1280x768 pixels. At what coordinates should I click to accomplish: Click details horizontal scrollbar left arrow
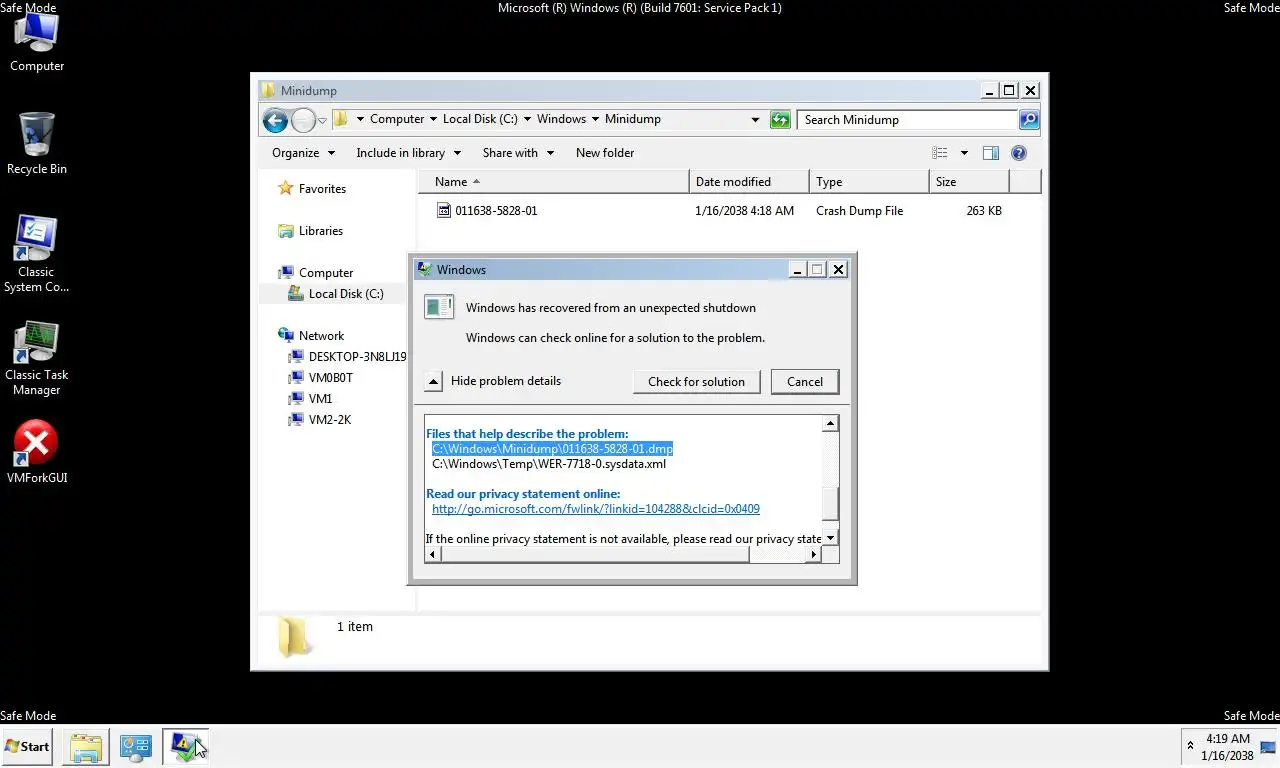click(432, 554)
